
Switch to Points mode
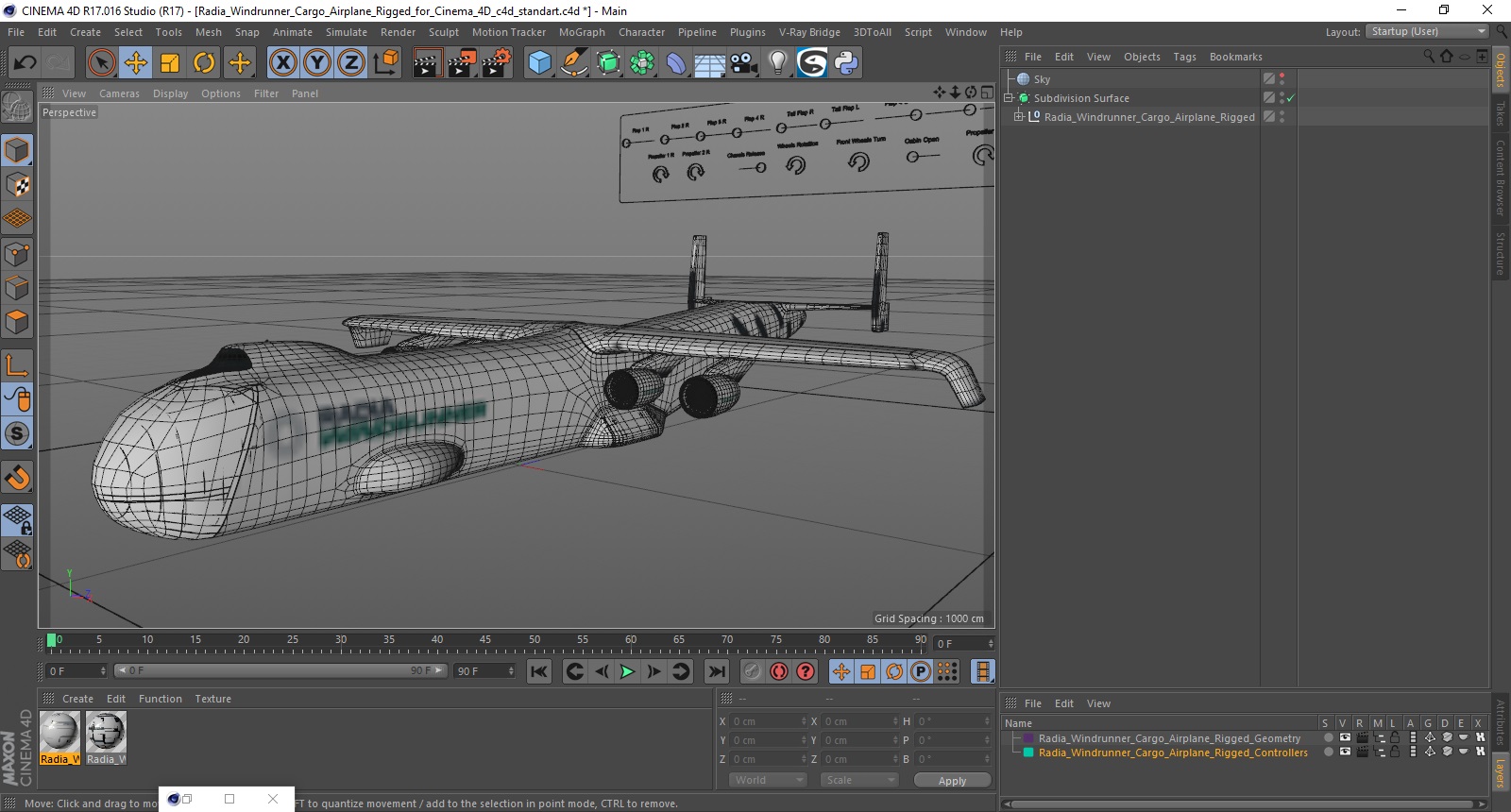click(x=17, y=254)
